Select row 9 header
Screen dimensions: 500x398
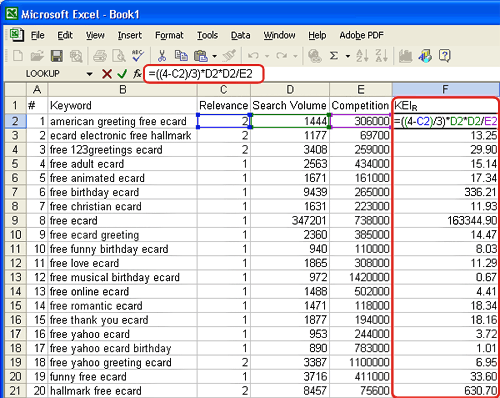[15, 221]
